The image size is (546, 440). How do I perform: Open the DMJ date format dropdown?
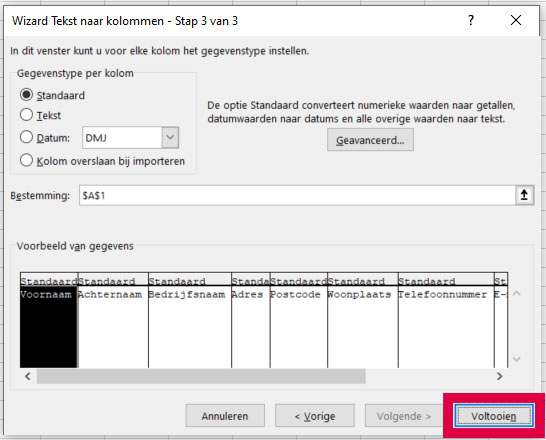tap(170, 138)
